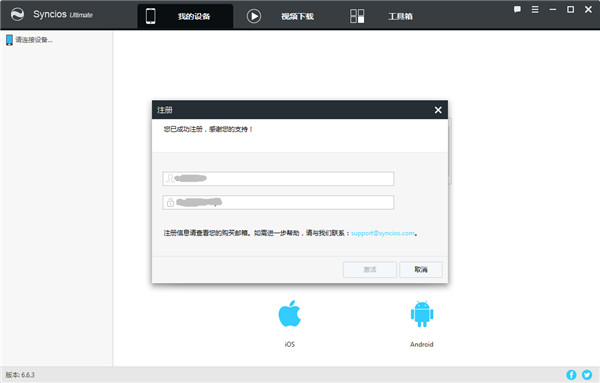
Task: Click the registration code input field
Action: pyautogui.click(x=278, y=202)
